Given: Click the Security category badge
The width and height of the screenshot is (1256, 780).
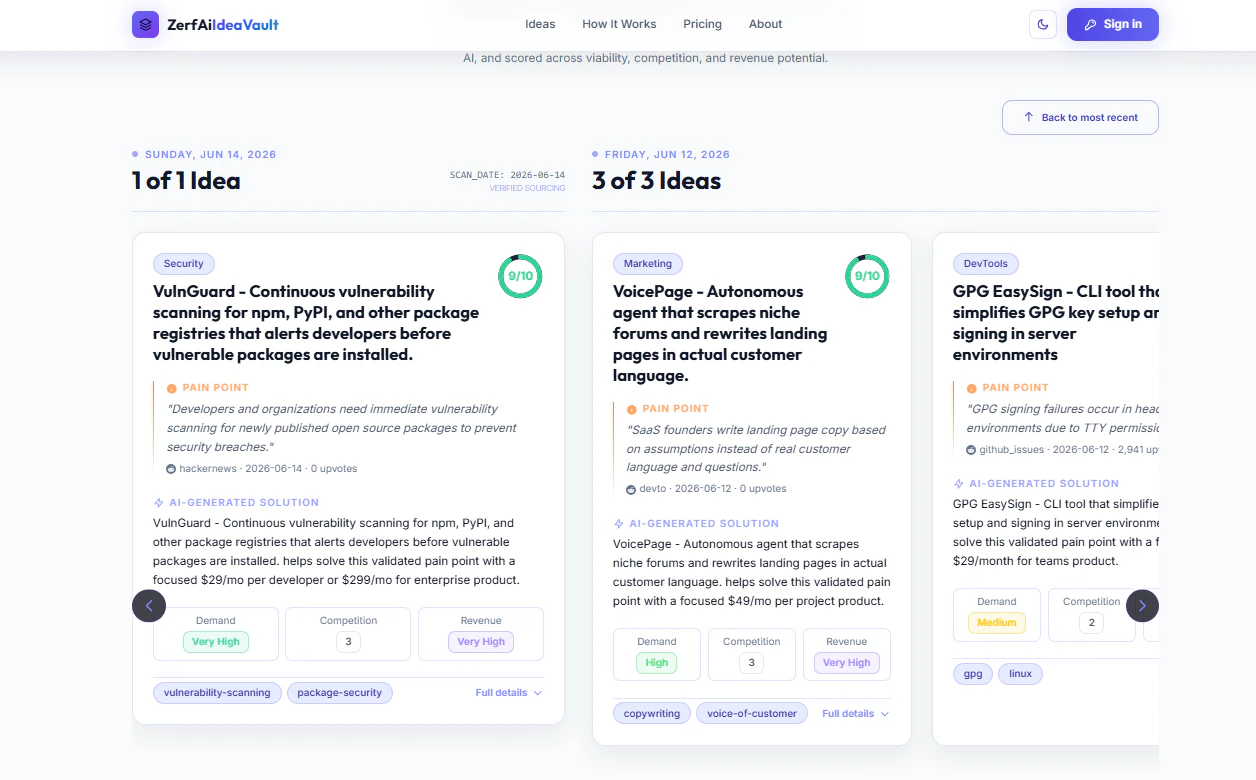Looking at the screenshot, I should pos(184,264).
